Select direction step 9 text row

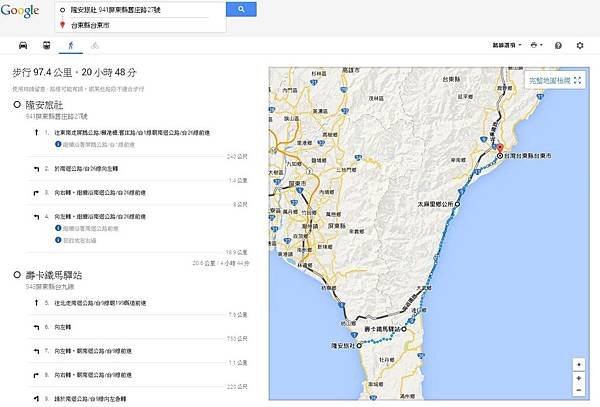(x=90, y=399)
